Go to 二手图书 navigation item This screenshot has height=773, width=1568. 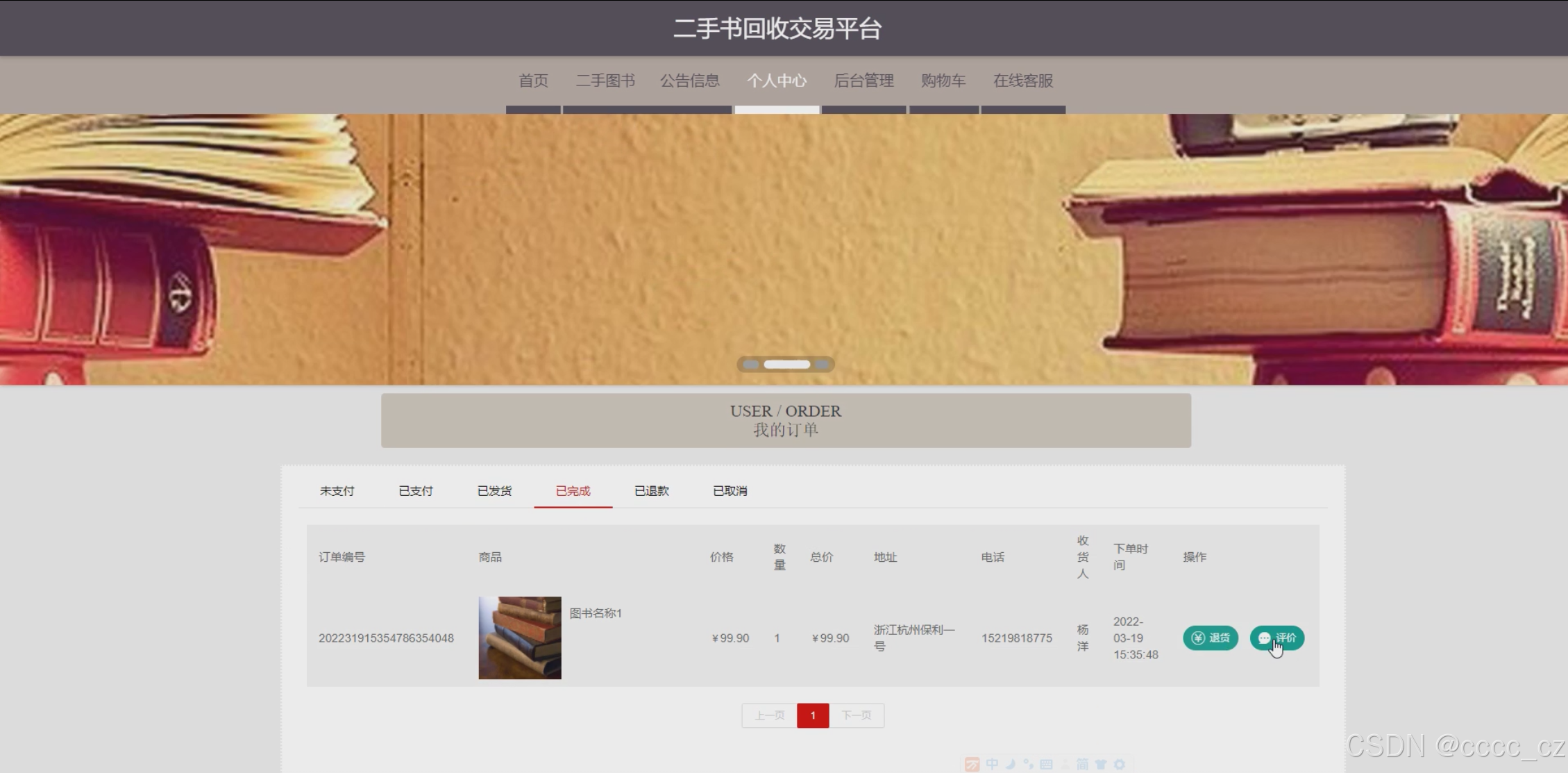[x=605, y=81]
